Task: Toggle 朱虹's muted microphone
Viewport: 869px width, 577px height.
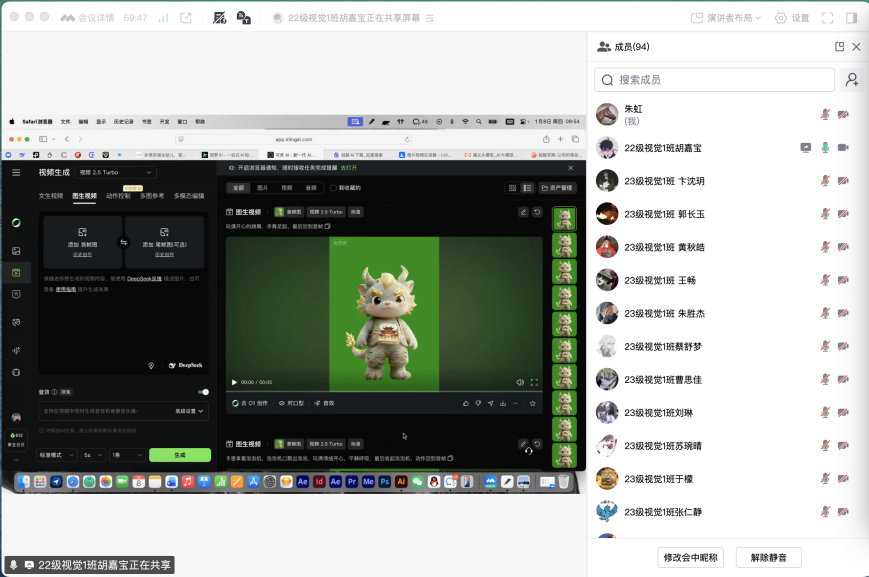Action: 825,114
